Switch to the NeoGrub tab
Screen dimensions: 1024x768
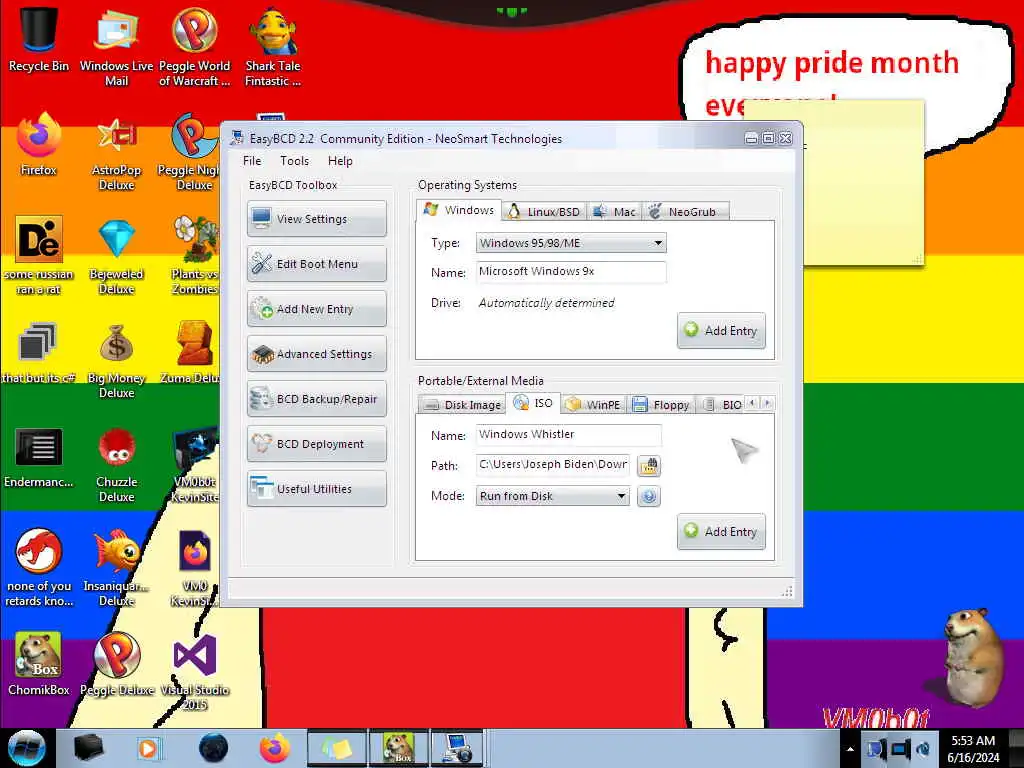pos(685,212)
